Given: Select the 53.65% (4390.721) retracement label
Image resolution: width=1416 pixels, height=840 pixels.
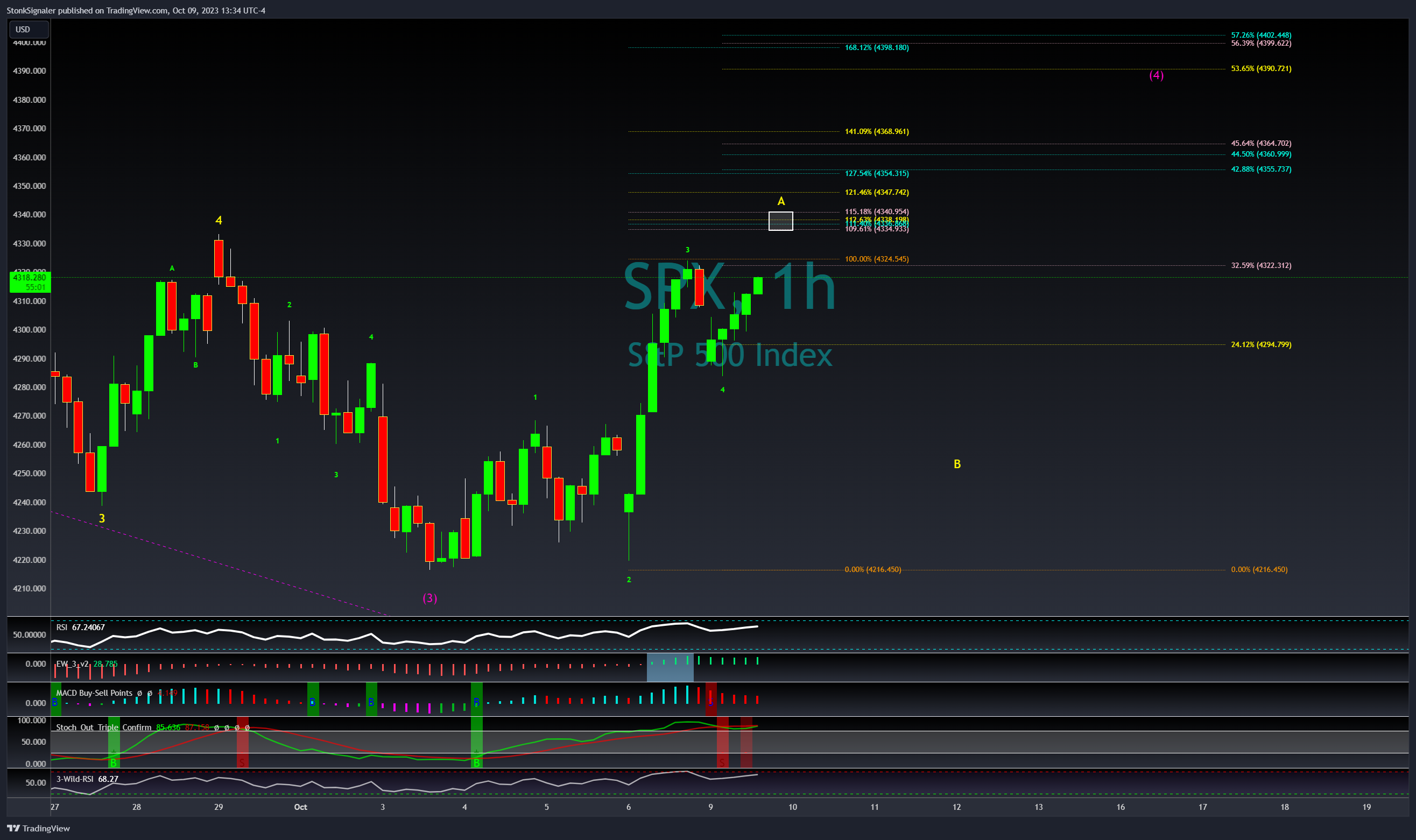Looking at the screenshot, I should pyautogui.click(x=1261, y=68).
